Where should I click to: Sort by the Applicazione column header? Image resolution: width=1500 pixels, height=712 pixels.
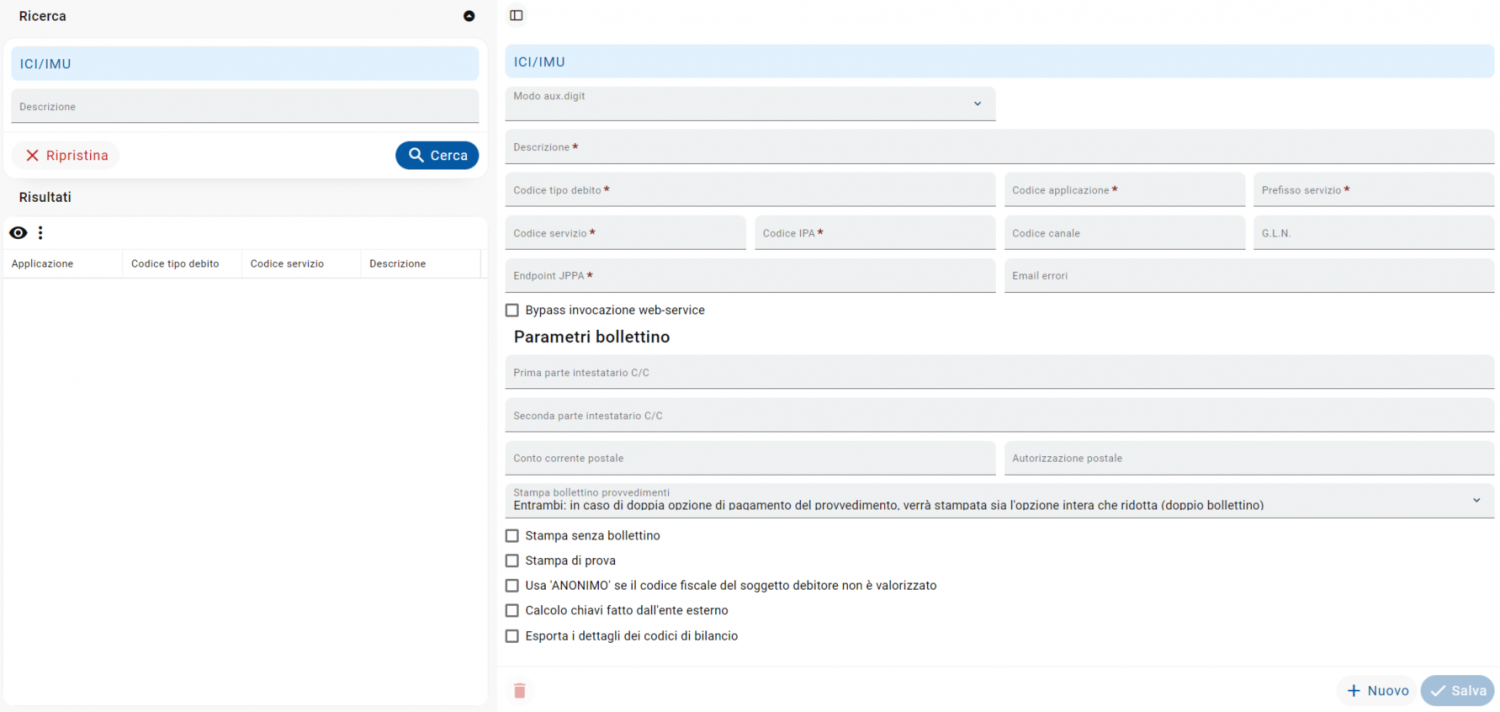point(42,264)
